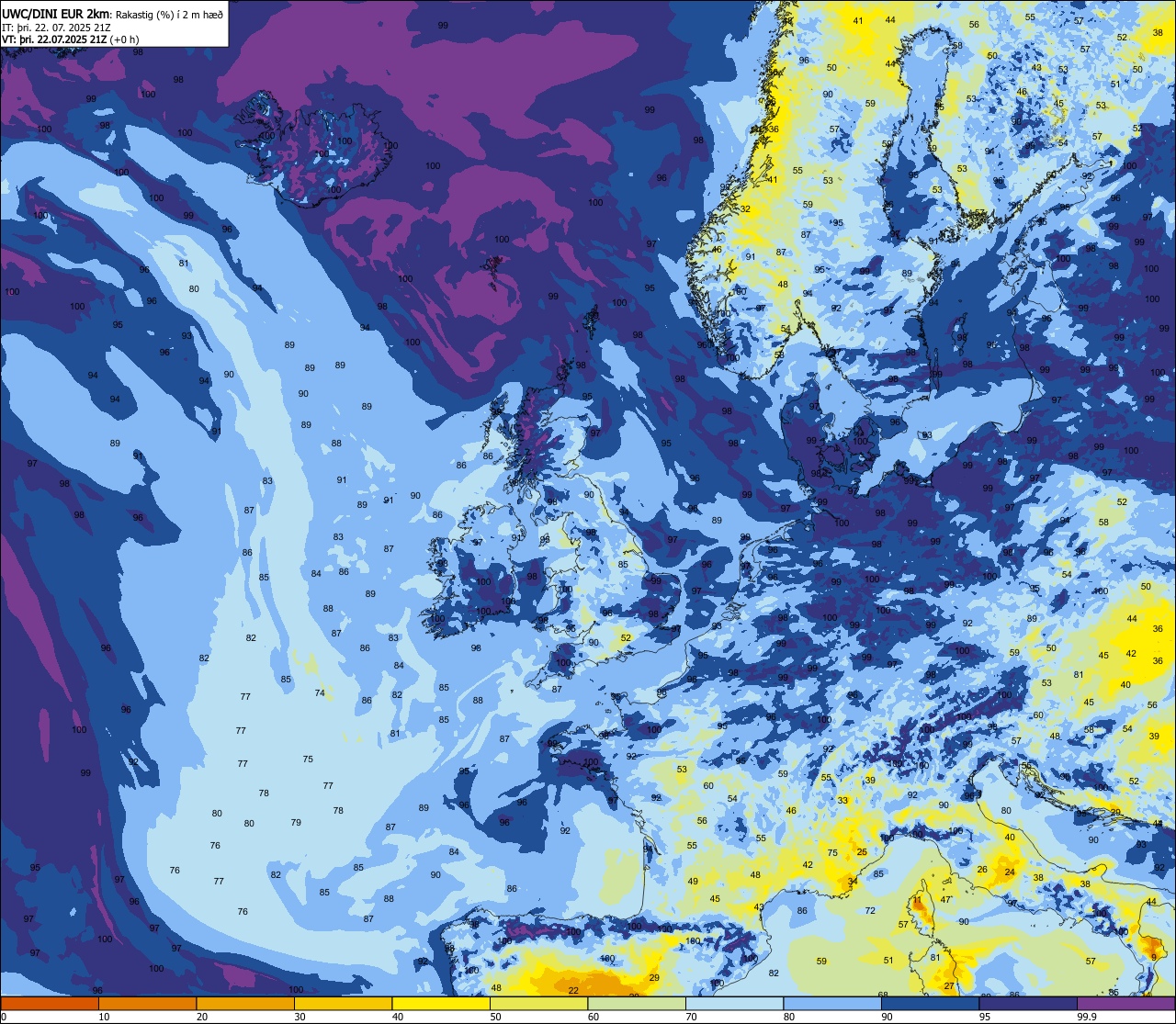Screen dimensions: 1176x1024
Task: Click the legend label "70"
Action: [691, 1017]
